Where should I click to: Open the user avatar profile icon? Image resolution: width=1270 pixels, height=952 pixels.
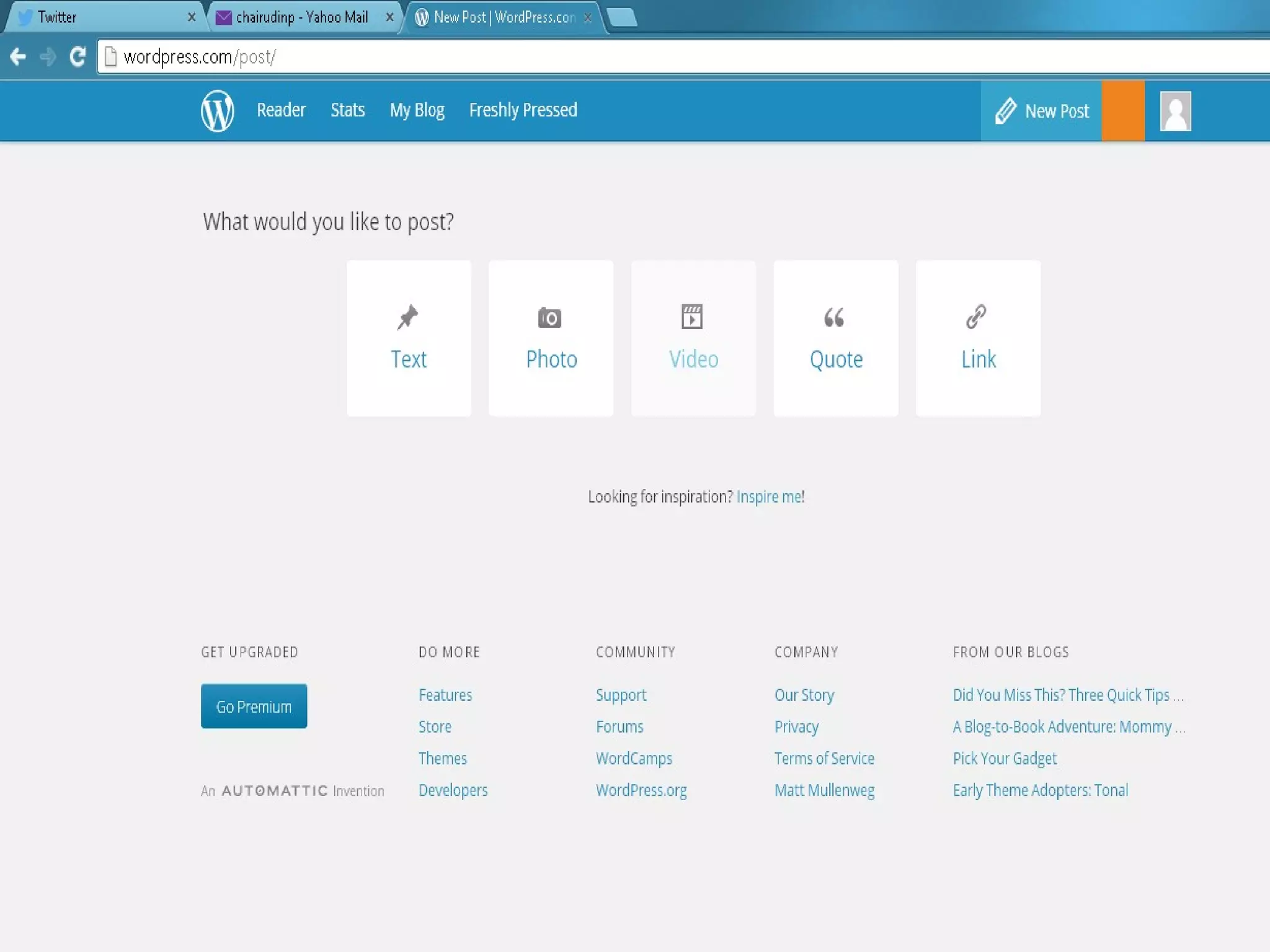point(1175,111)
